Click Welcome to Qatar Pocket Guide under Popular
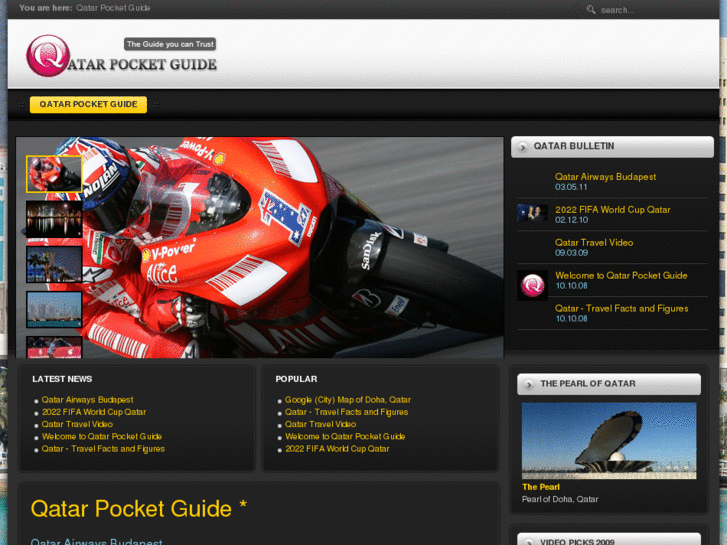The height and width of the screenshot is (545, 727). (345, 436)
